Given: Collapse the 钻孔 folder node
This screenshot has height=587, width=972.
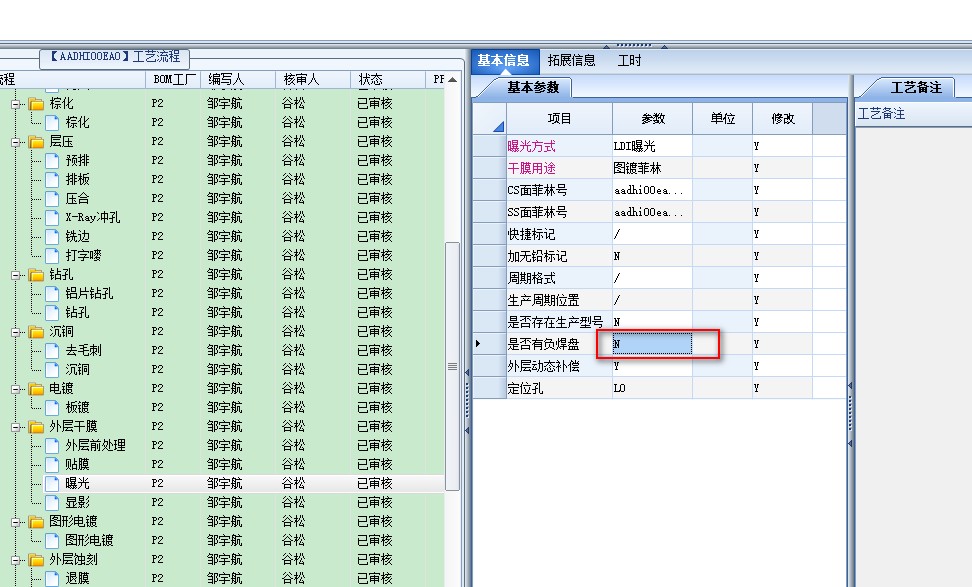Looking at the screenshot, I should point(16,275).
